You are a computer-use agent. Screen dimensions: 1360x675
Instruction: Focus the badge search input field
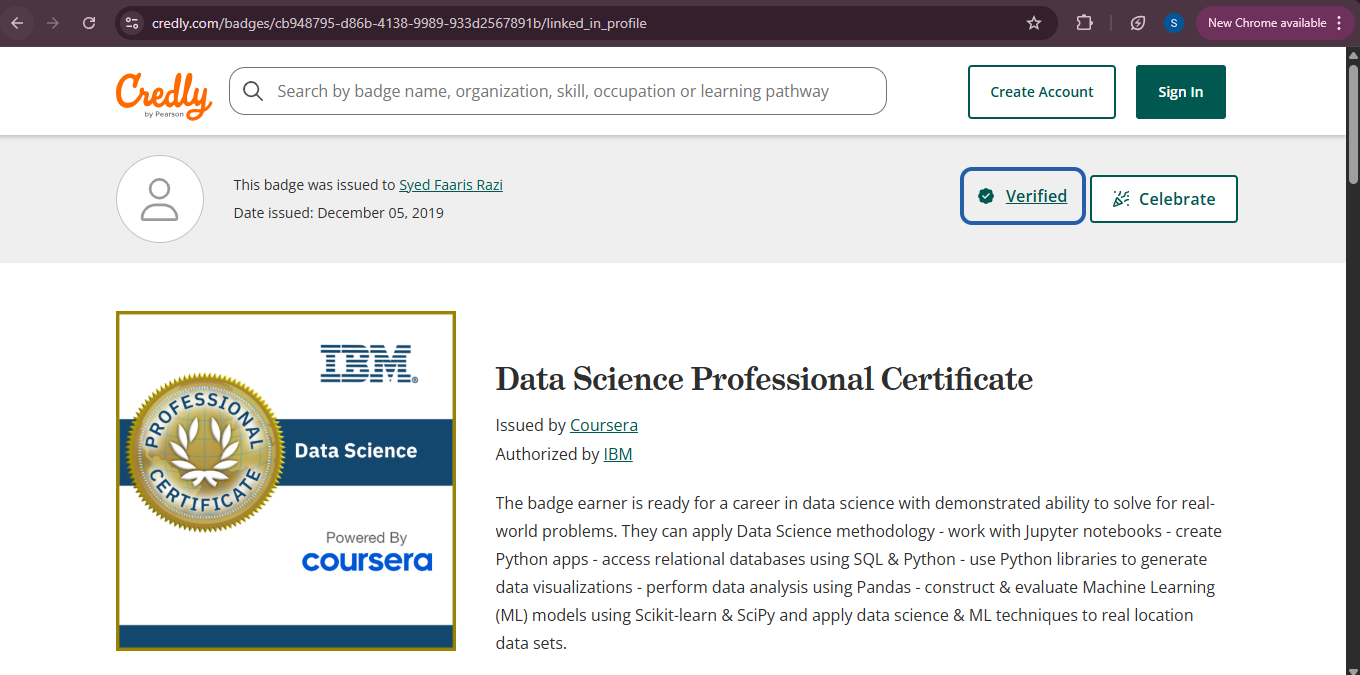click(x=558, y=91)
